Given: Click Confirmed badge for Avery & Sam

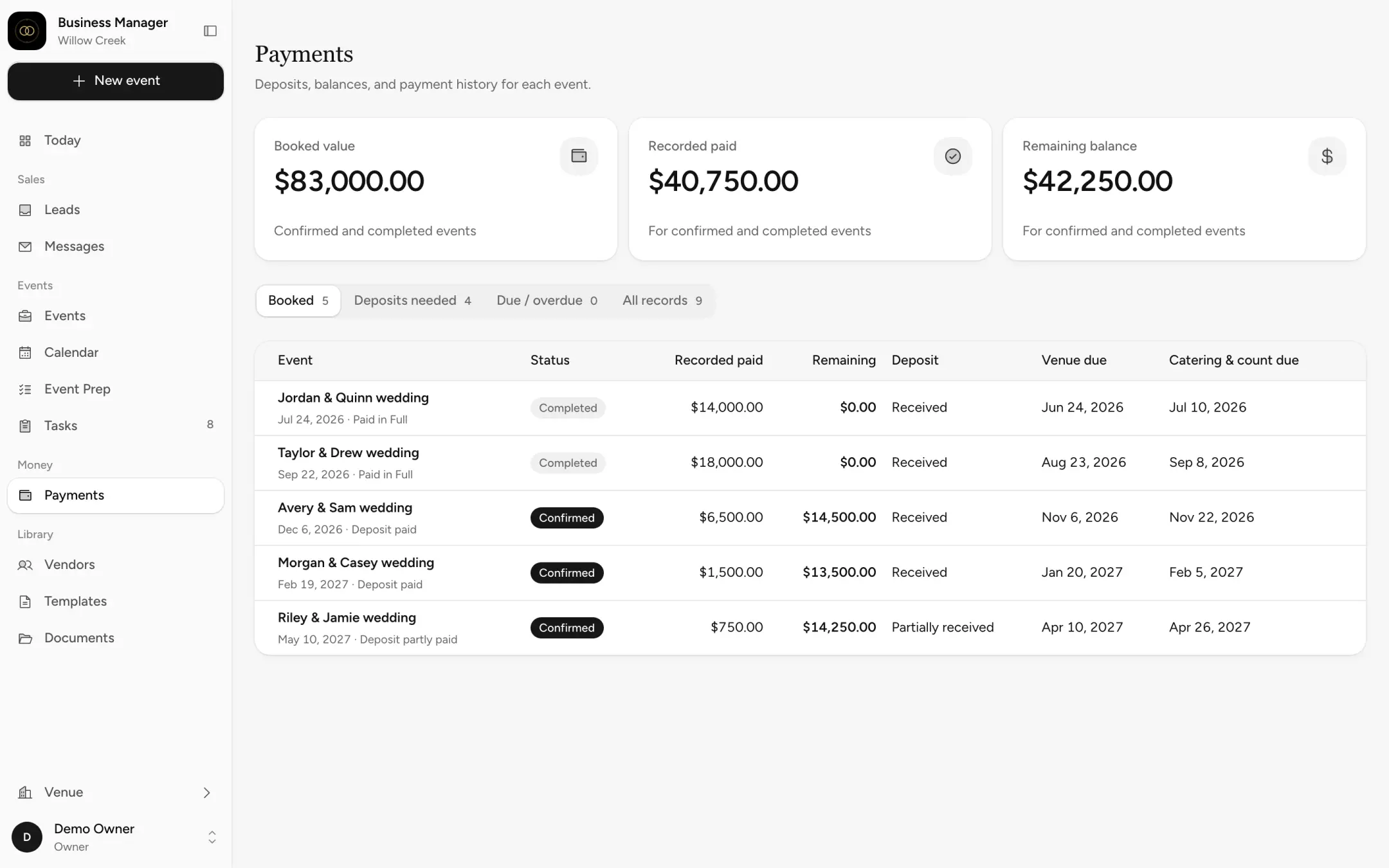Looking at the screenshot, I should pyautogui.click(x=567, y=518).
